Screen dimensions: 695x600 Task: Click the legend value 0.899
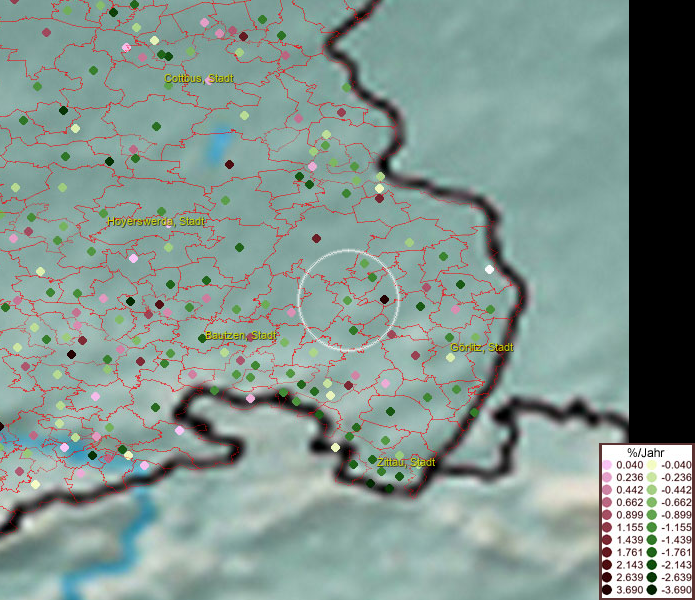tap(629, 515)
